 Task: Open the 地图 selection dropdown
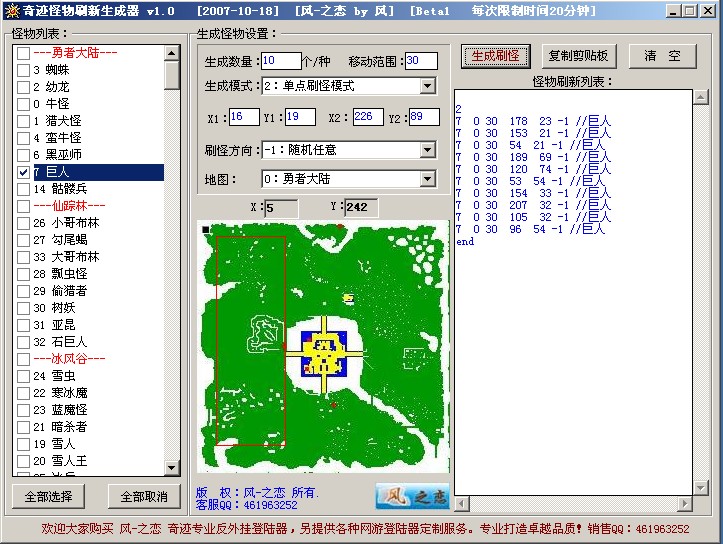click(428, 180)
